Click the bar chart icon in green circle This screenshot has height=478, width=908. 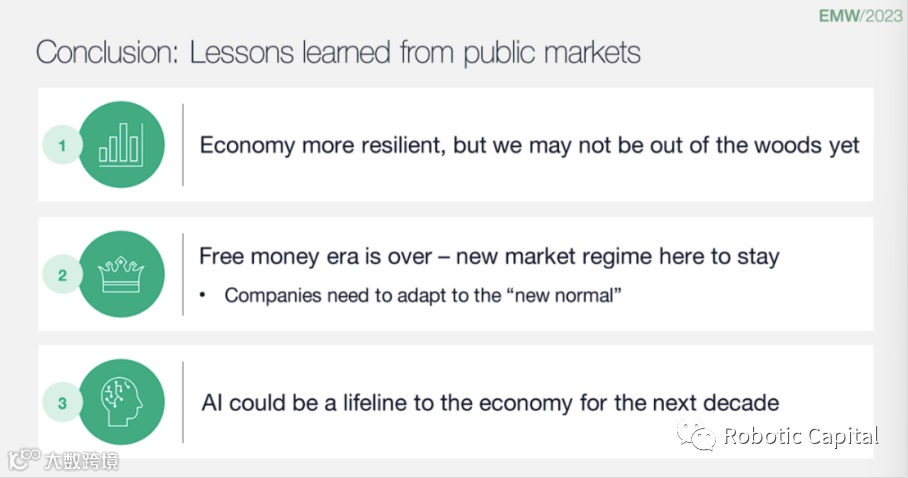coord(120,145)
